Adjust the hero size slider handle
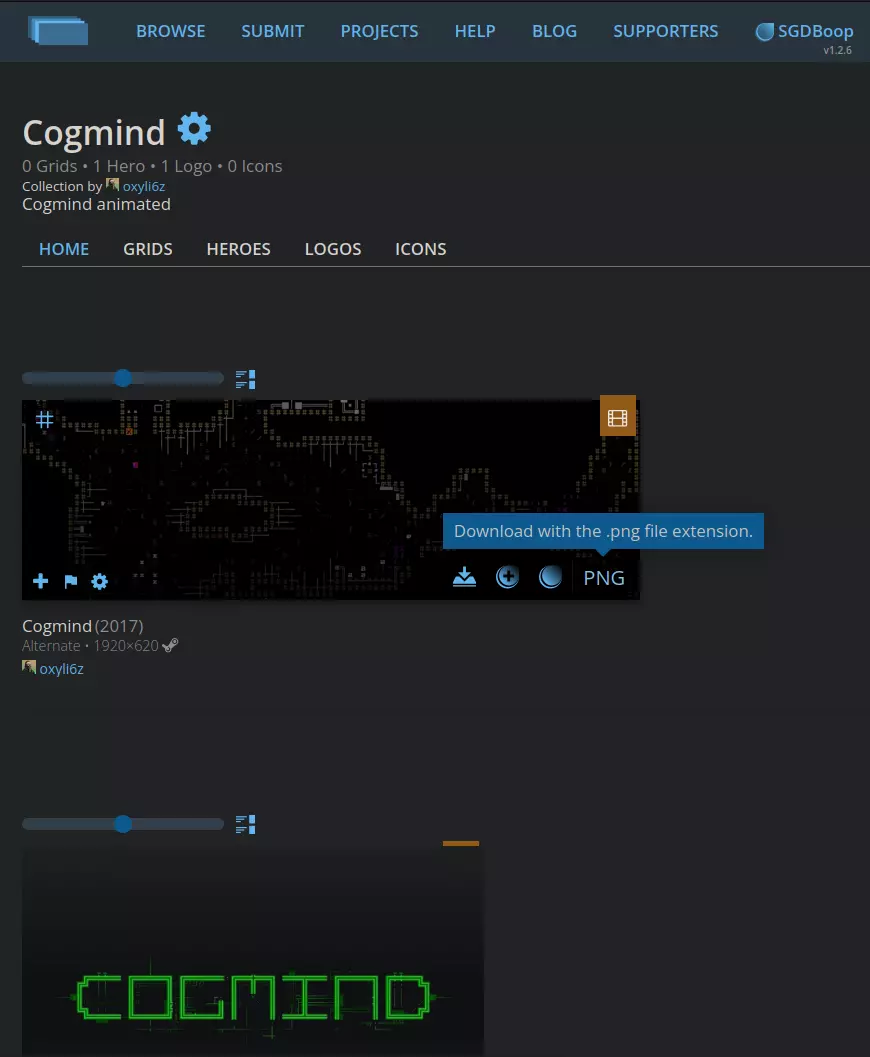This screenshot has width=870, height=1057. 123,378
